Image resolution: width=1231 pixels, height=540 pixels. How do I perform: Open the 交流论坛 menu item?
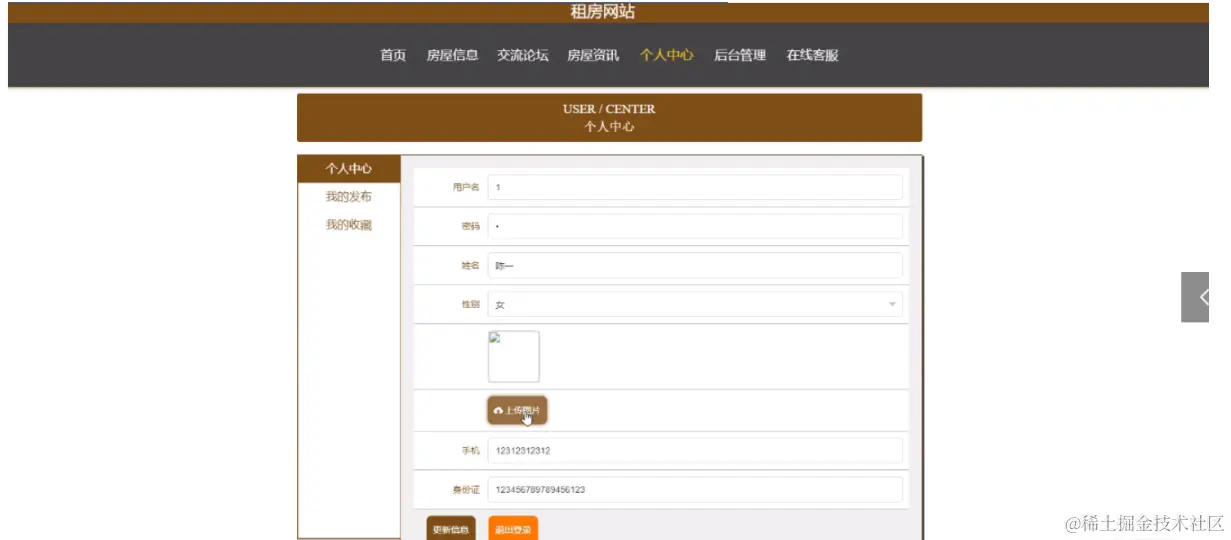[x=523, y=56]
